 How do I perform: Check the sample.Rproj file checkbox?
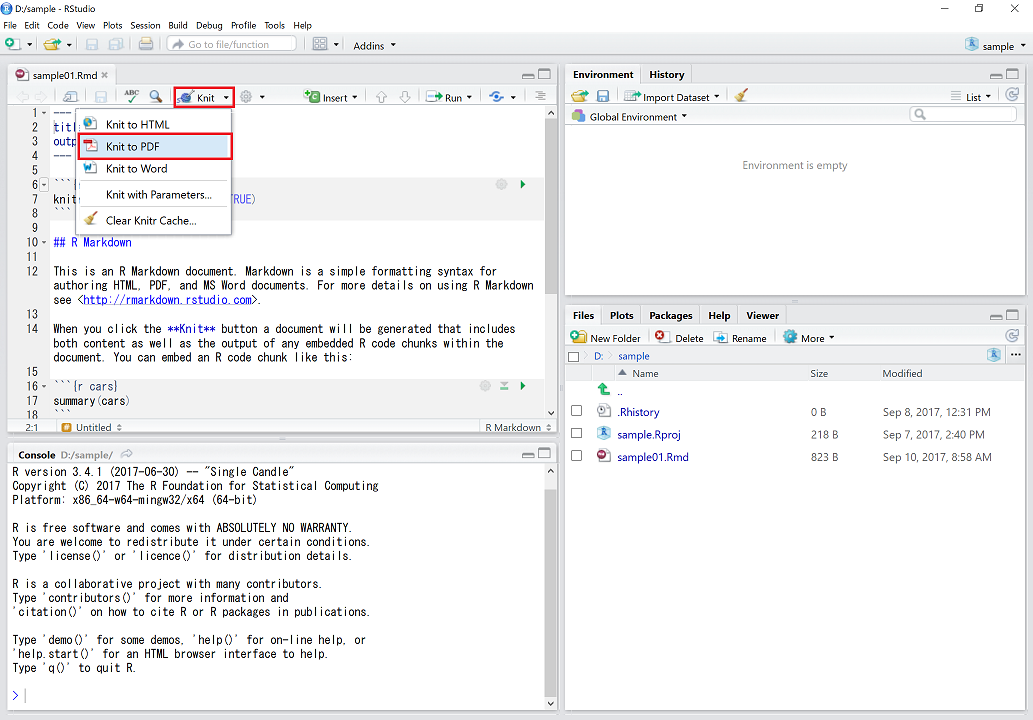576,433
